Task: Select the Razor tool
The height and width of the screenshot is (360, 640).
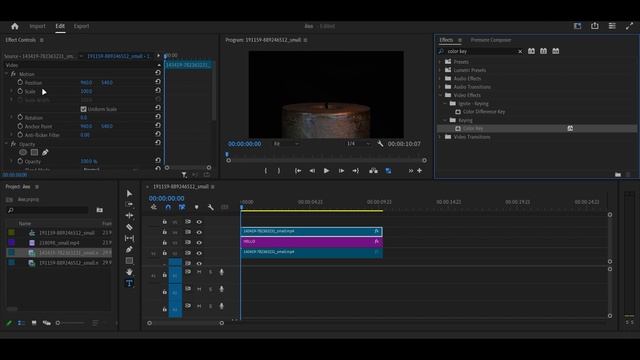Action: 129,227
